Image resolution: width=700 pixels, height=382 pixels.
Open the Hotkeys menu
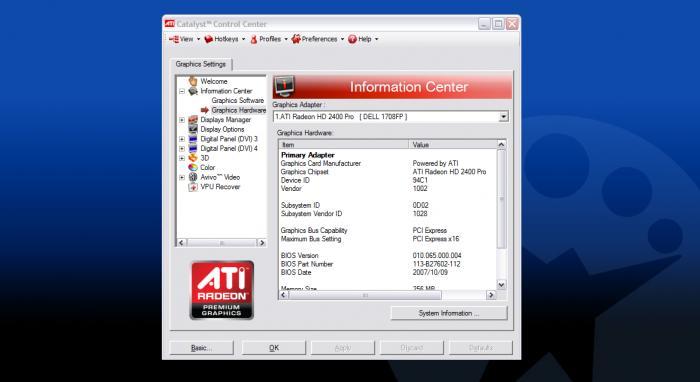(225, 39)
